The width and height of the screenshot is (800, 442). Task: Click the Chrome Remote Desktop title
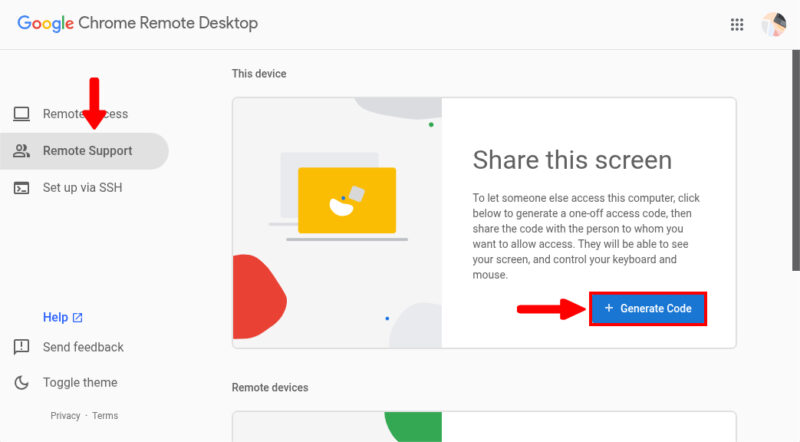point(168,23)
